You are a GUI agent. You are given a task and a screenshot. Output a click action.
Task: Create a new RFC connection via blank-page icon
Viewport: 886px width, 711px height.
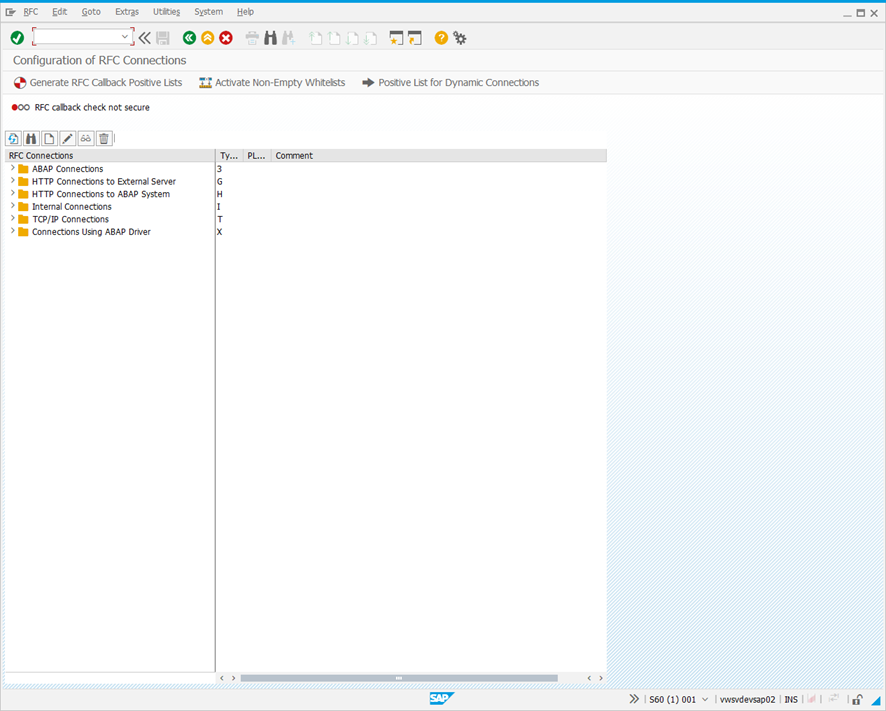48,138
